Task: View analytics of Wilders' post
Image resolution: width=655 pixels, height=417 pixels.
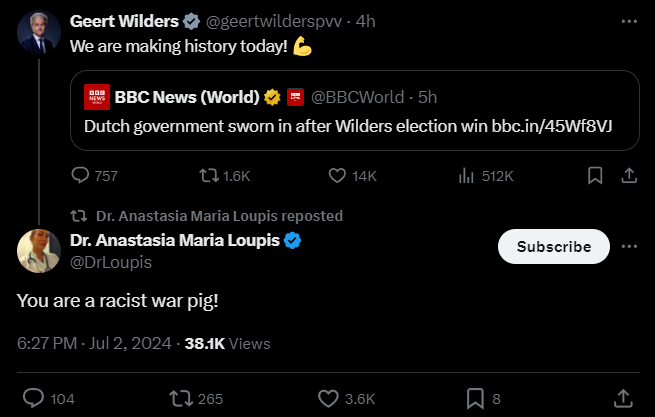Action: pos(466,176)
